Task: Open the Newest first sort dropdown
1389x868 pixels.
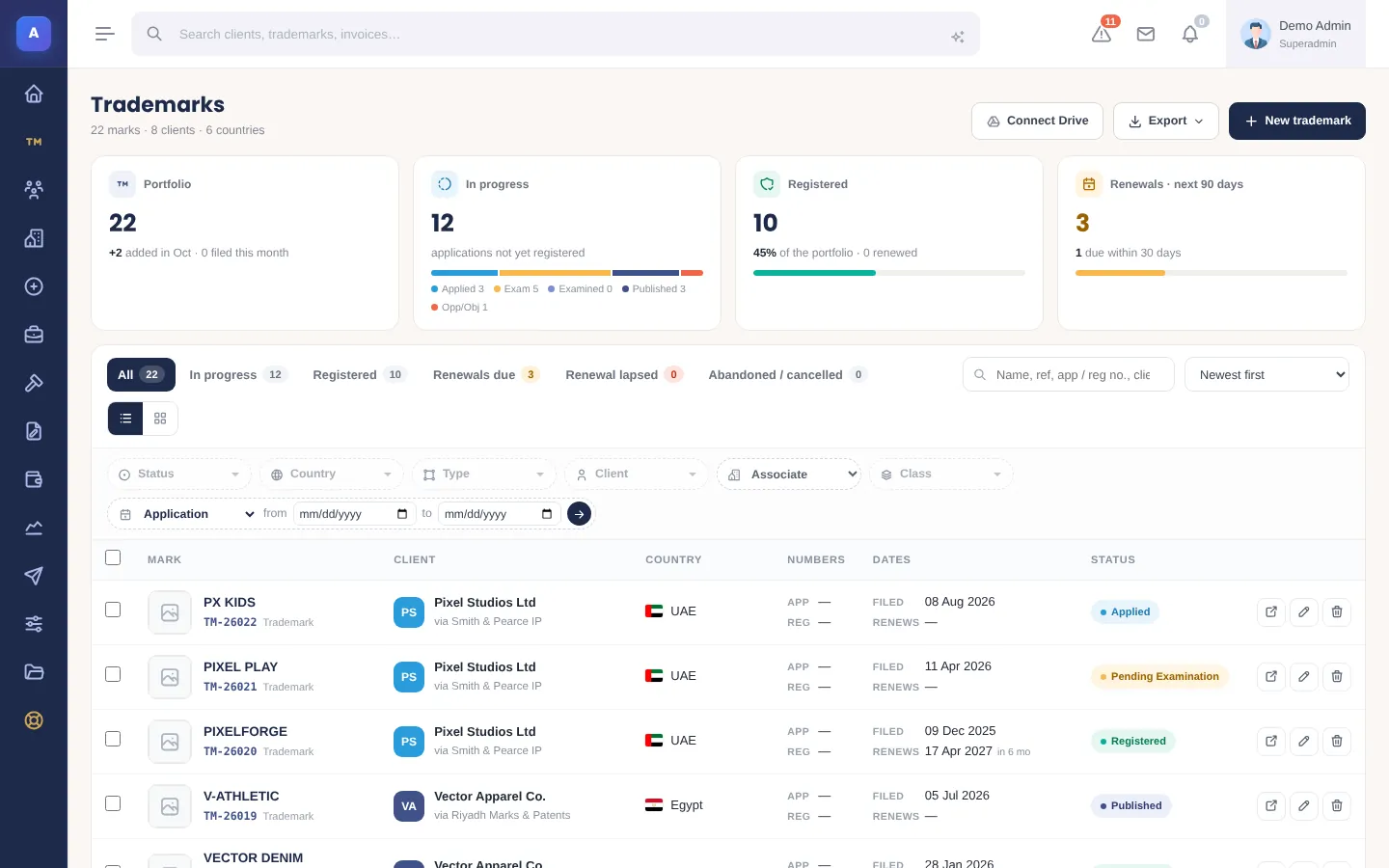Action: pos(1266,374)
